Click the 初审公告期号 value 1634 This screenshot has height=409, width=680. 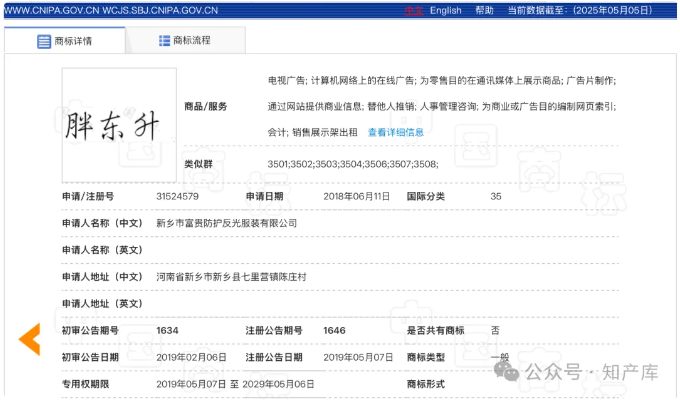click(166, 330)
